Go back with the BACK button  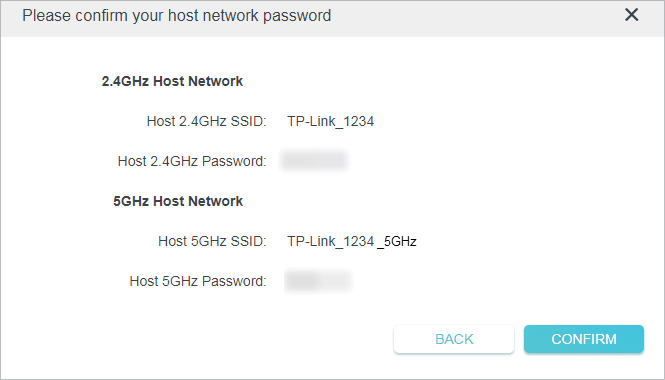click(x=454, y=339)
